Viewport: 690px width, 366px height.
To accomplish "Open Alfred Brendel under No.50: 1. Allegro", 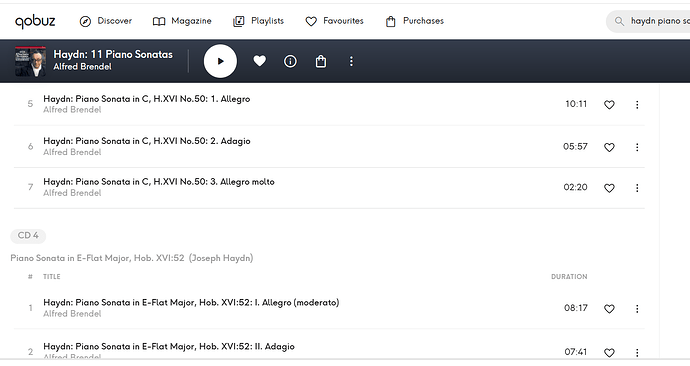I will 72,110.
